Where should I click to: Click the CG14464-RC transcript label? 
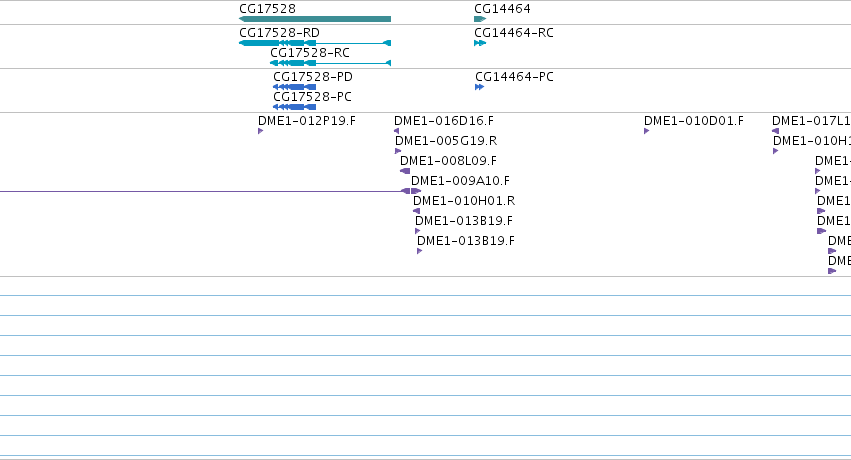(x=514, y=33)
